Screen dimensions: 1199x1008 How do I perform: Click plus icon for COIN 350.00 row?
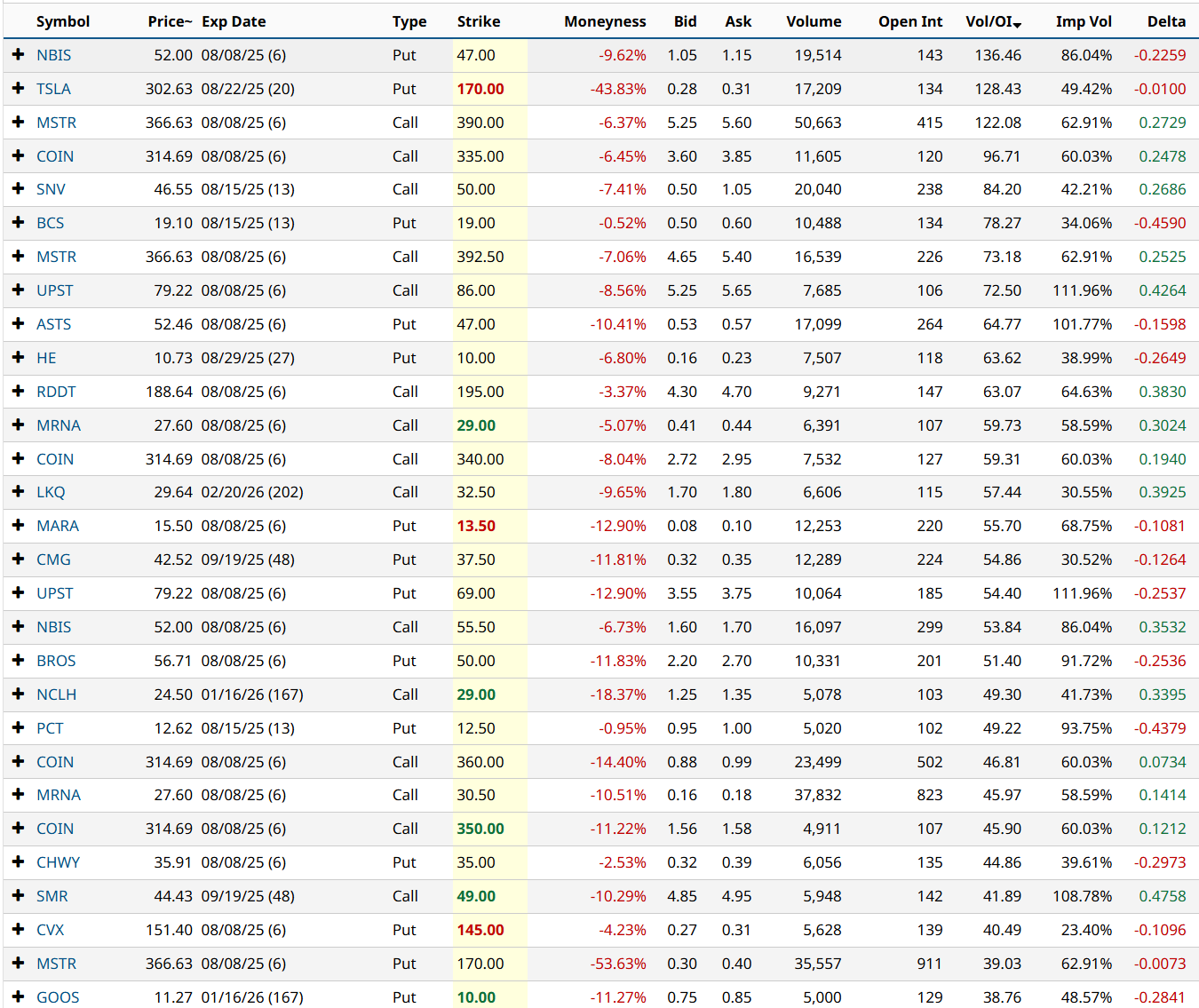[18, 829]
